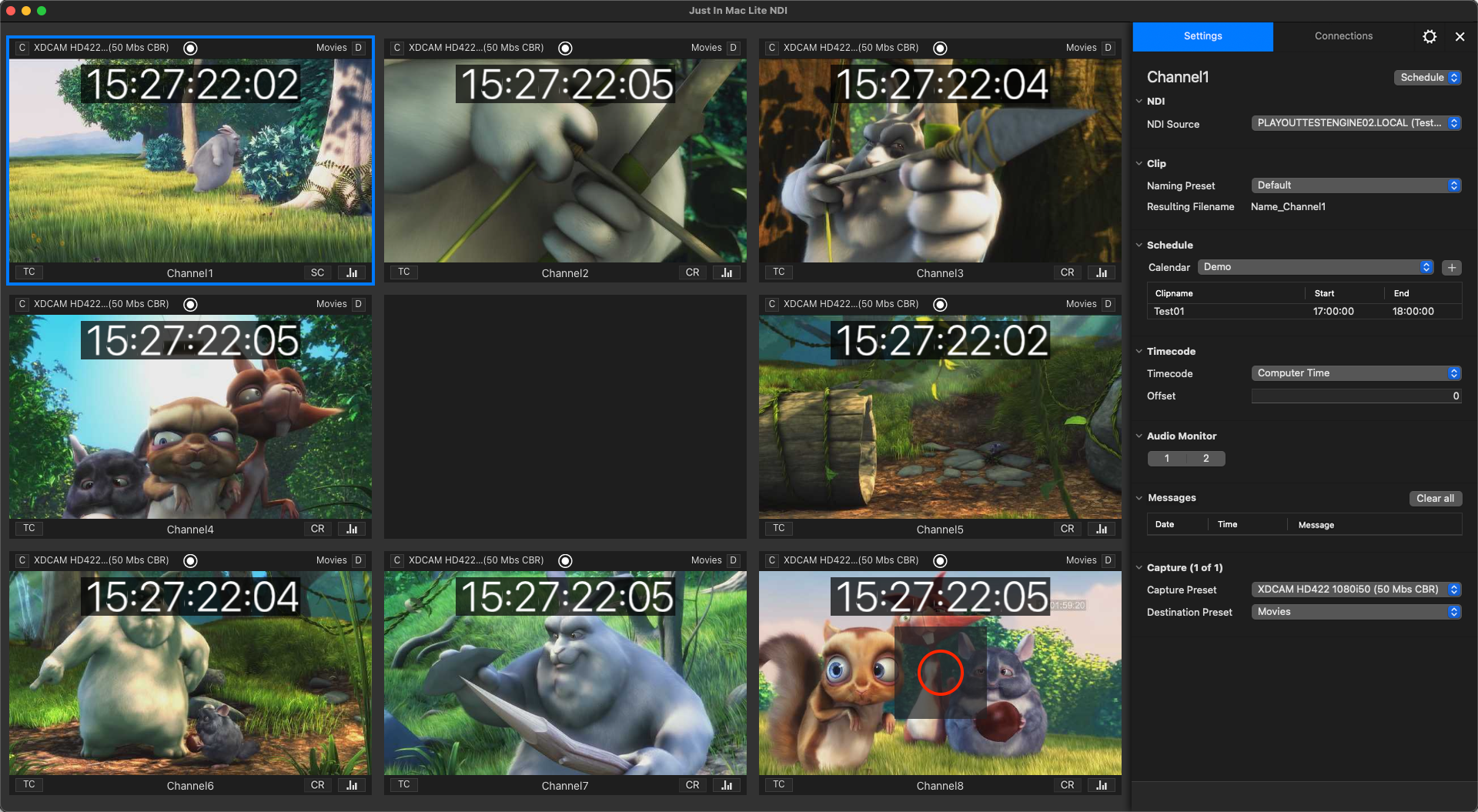Toggle audio monitor channel 1
Viewport: 1478px width, 812px height.
click(x=1167, y=459)
